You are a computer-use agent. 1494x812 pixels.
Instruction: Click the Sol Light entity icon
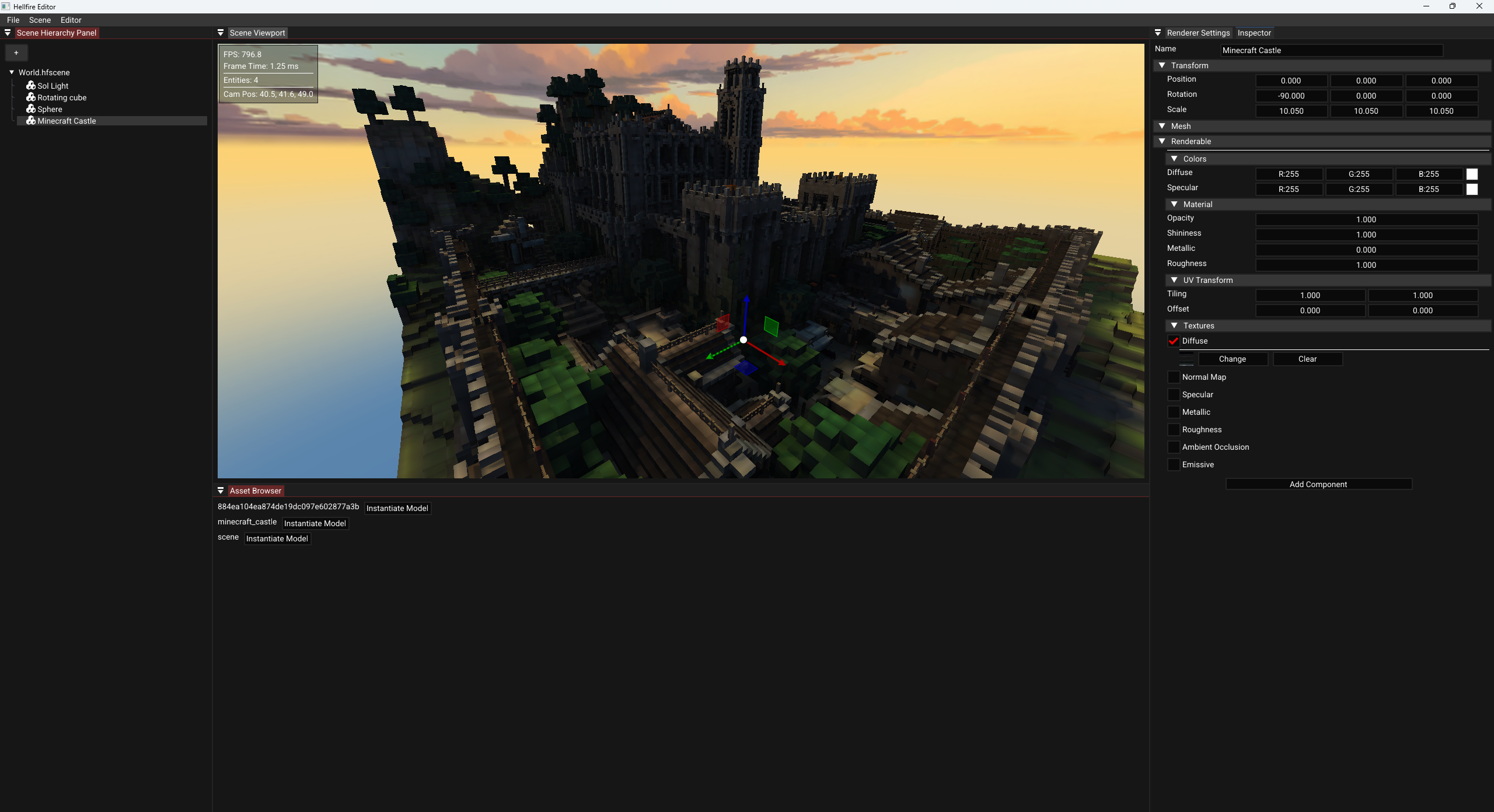(31, 85)
